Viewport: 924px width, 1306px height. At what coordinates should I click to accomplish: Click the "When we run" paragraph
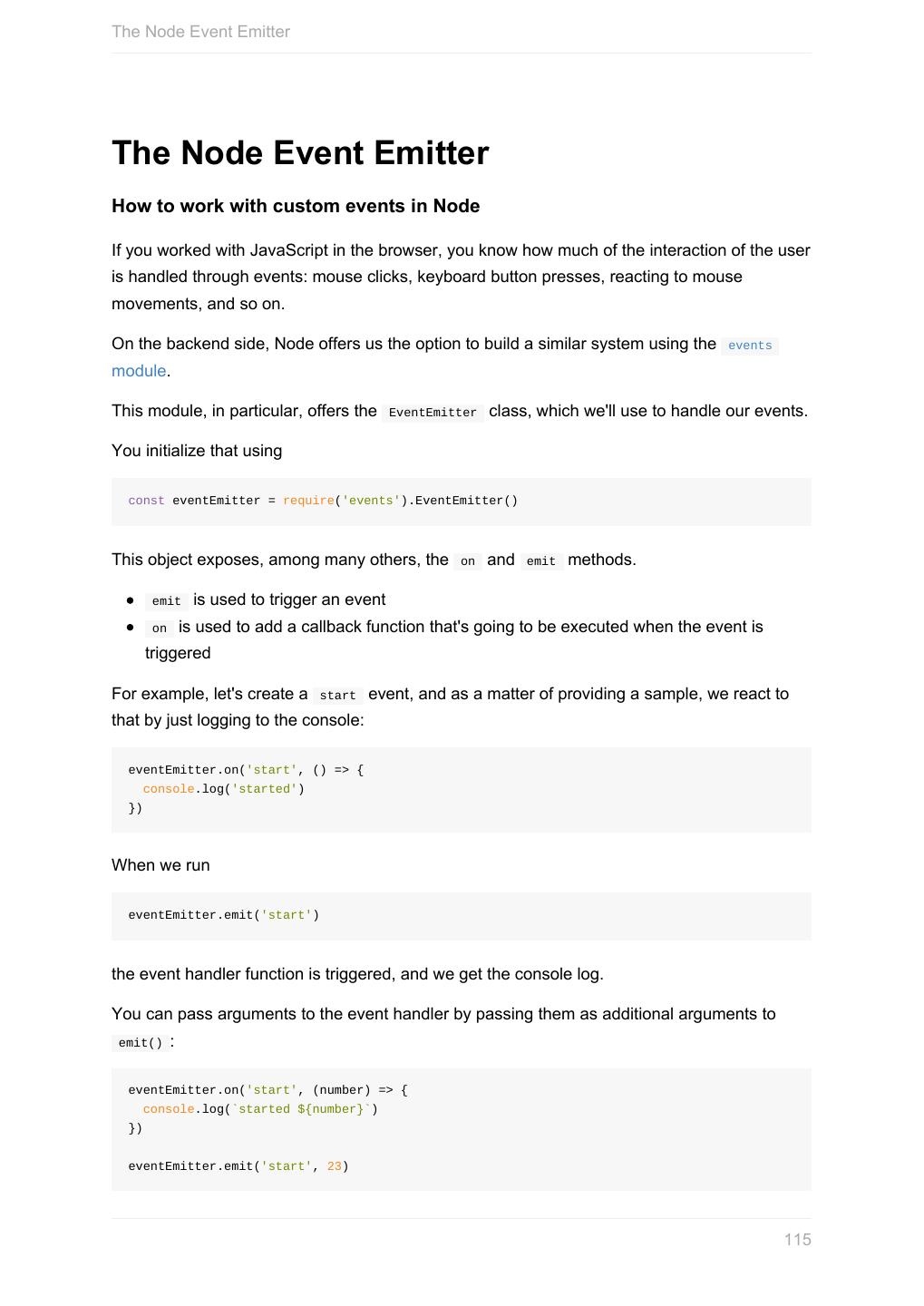click(x=160, y=865)
